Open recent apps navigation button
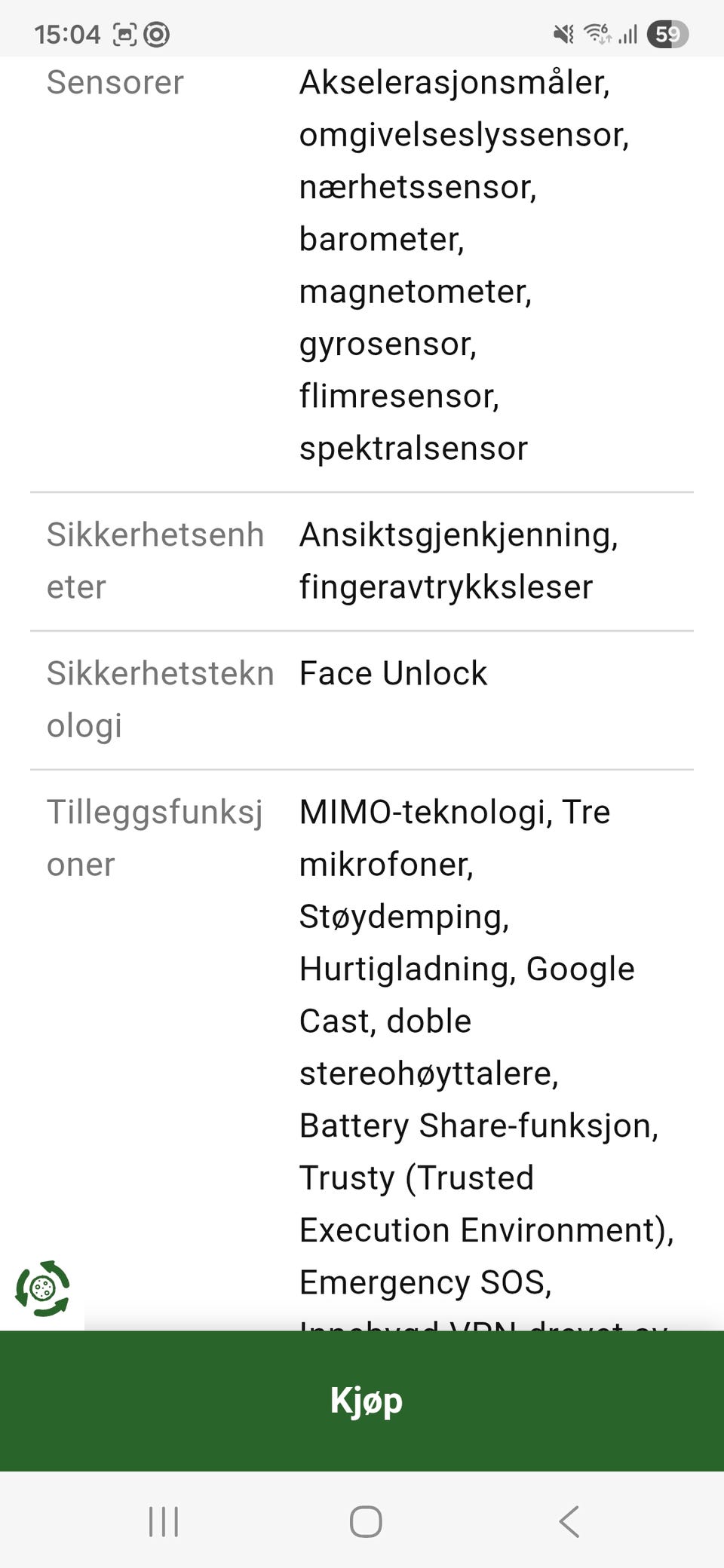The image size is (724, 1568). click(x=164, y=1521)
